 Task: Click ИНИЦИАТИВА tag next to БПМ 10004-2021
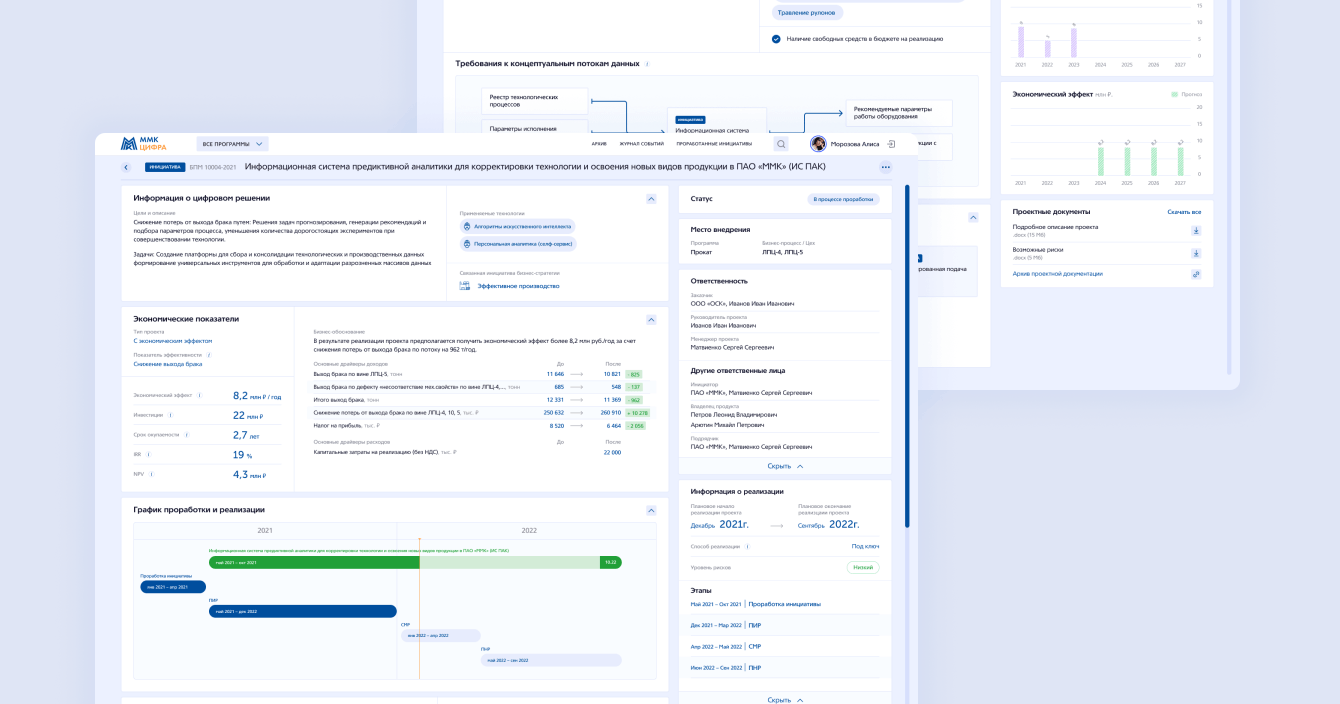[164, 167]
